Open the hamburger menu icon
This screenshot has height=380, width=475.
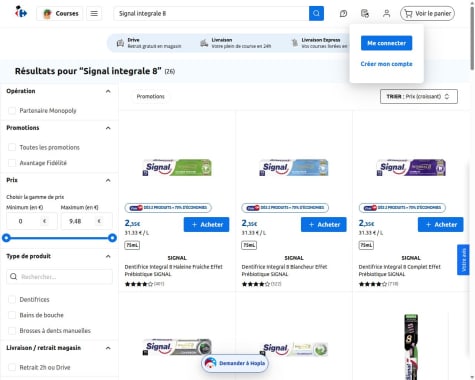(94, 13)
